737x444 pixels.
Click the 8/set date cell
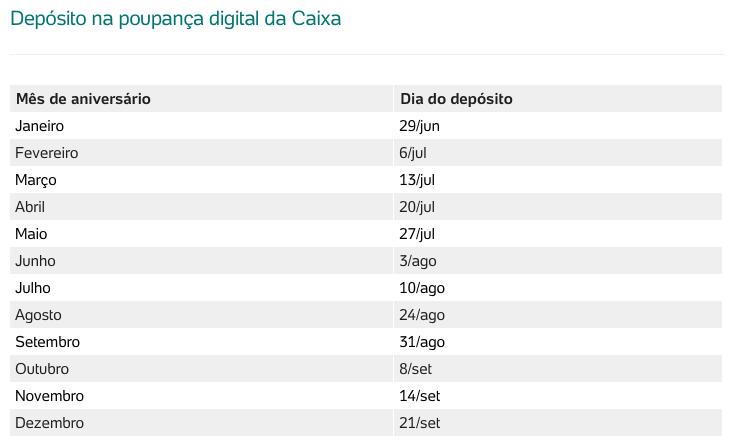point(558,369)
